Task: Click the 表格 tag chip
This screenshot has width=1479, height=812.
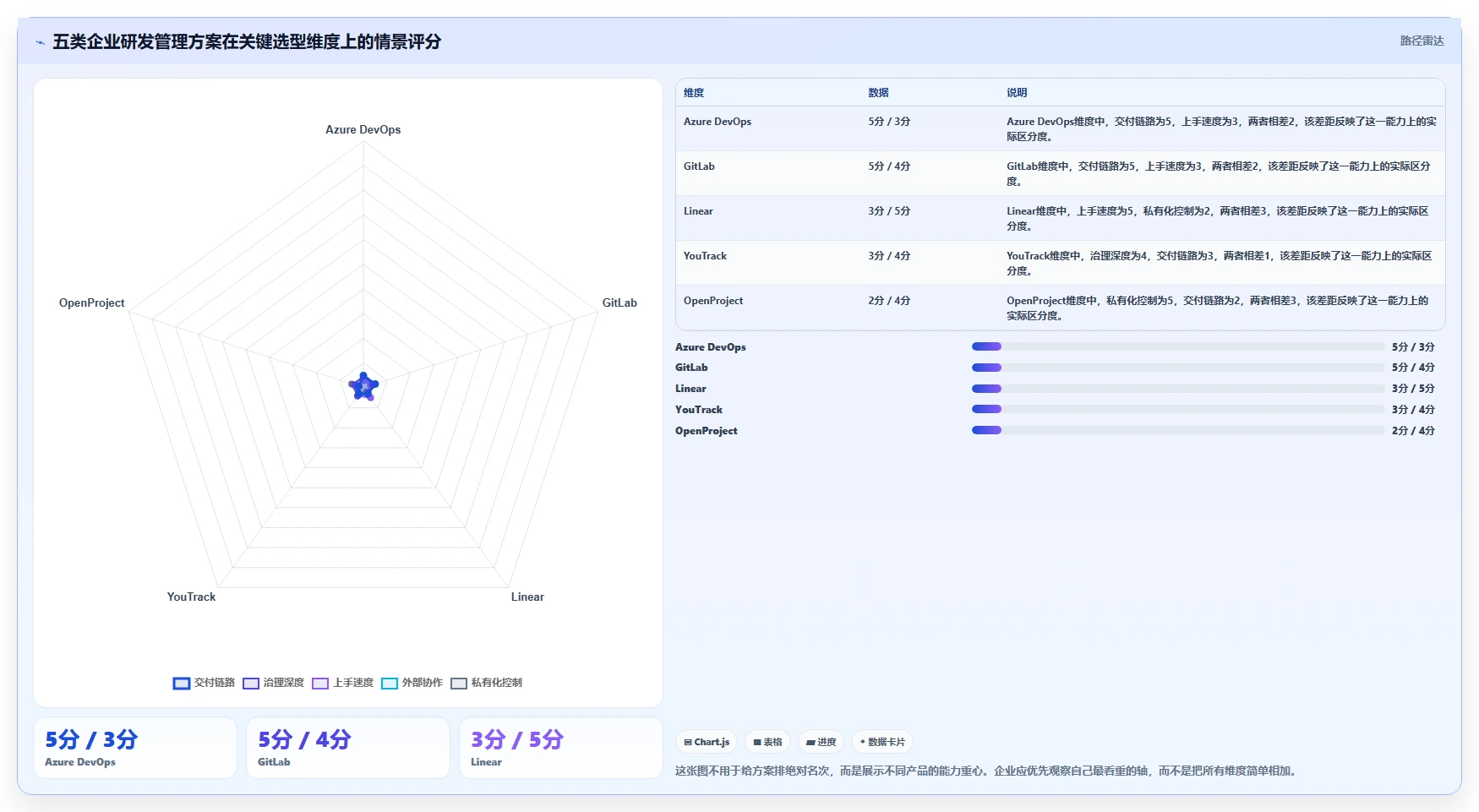Action: tap(767, 742)
